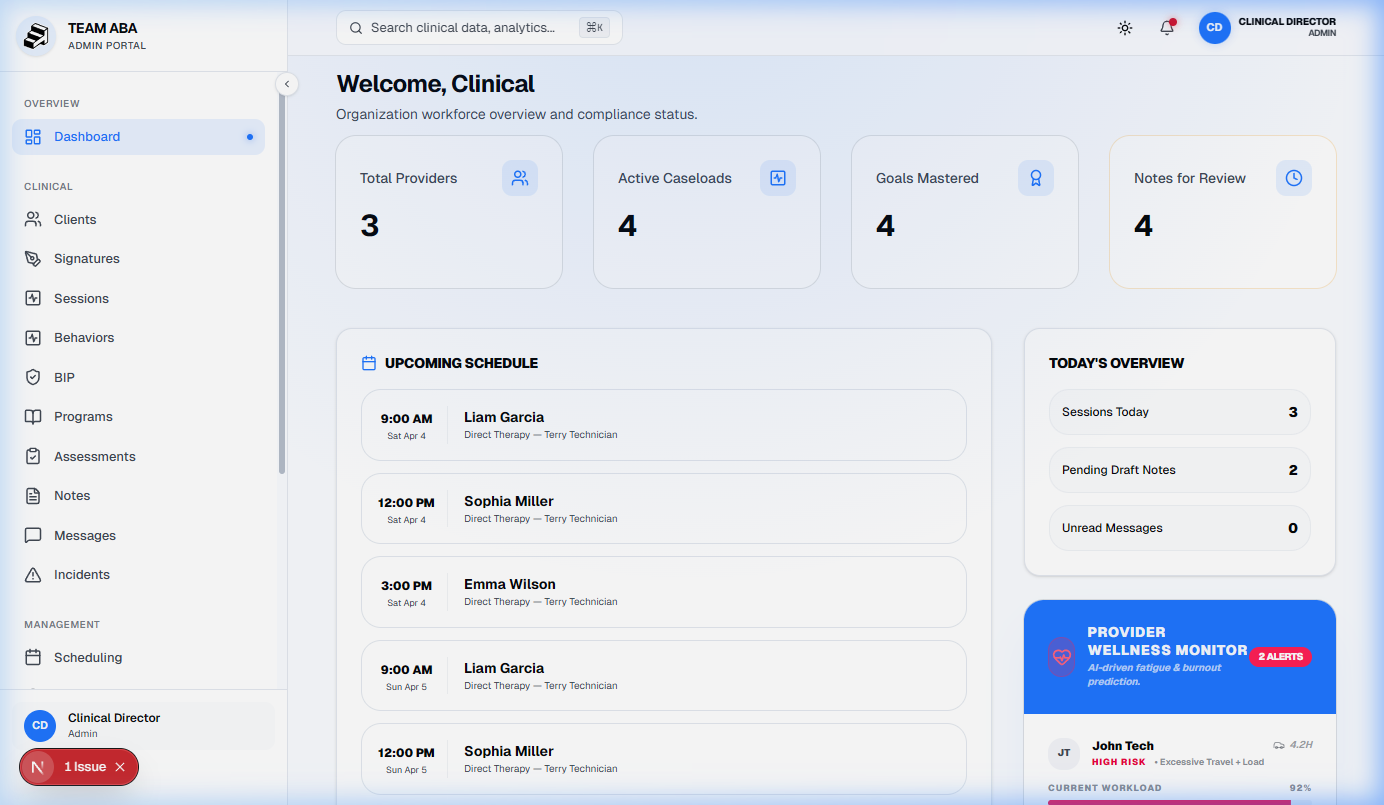Image resolution: width=1384 pixels, height=805 pixels.
Task: Open the Sessions menu item
Action: click(x=138, y=298)
